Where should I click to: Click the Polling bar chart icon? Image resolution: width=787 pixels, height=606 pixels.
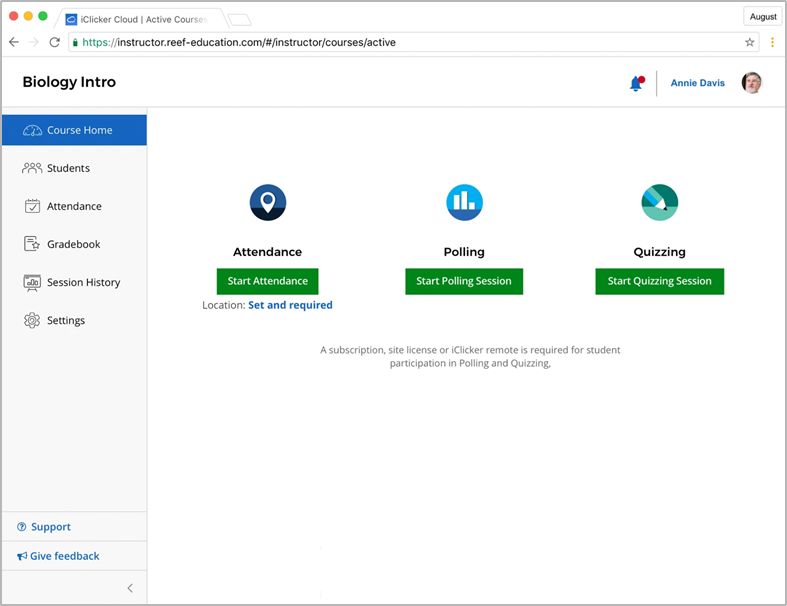click(464, 202)
